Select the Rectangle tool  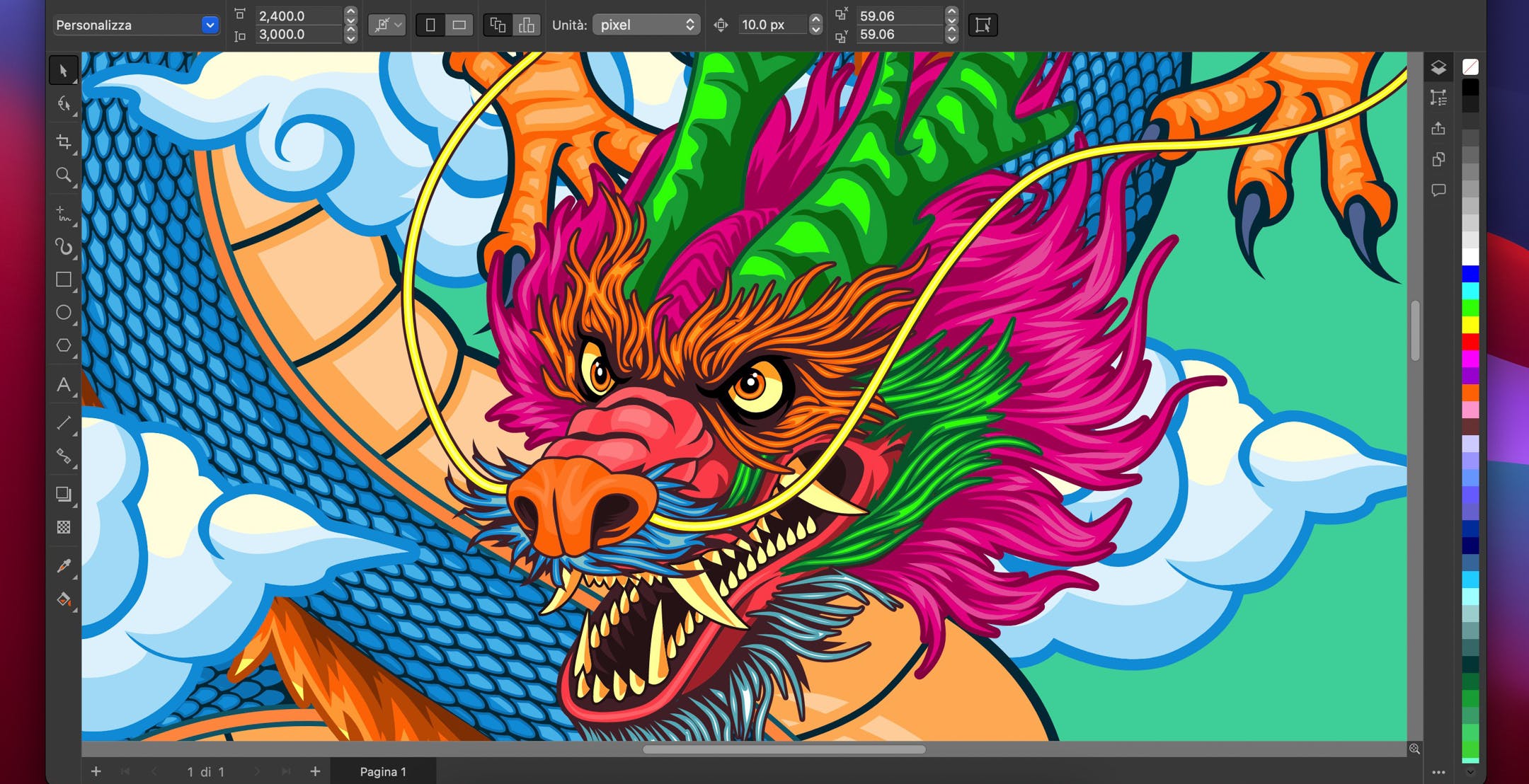[64, 280]
